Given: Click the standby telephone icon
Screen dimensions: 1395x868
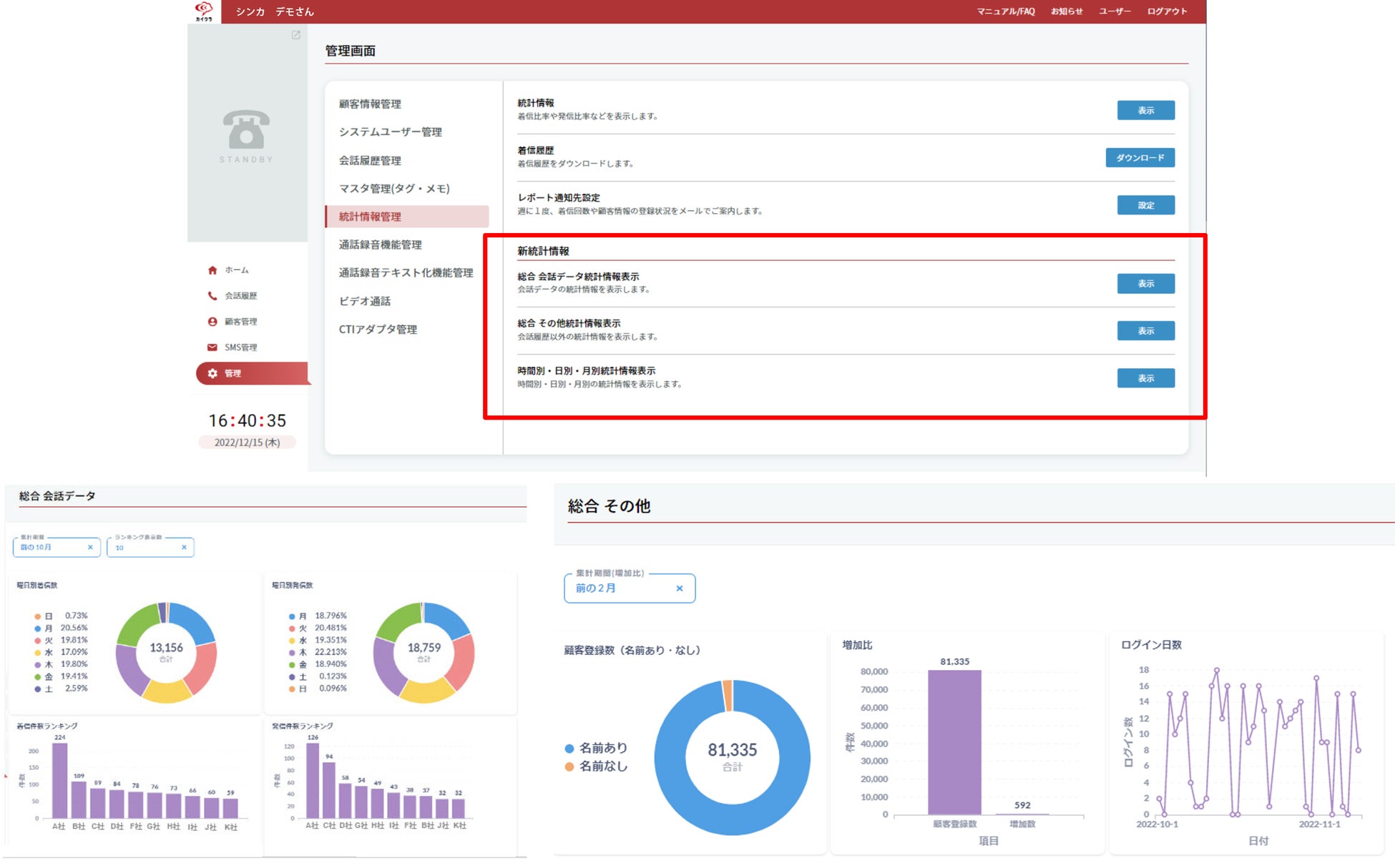Looking at the screenshot, I should point(246,129).
